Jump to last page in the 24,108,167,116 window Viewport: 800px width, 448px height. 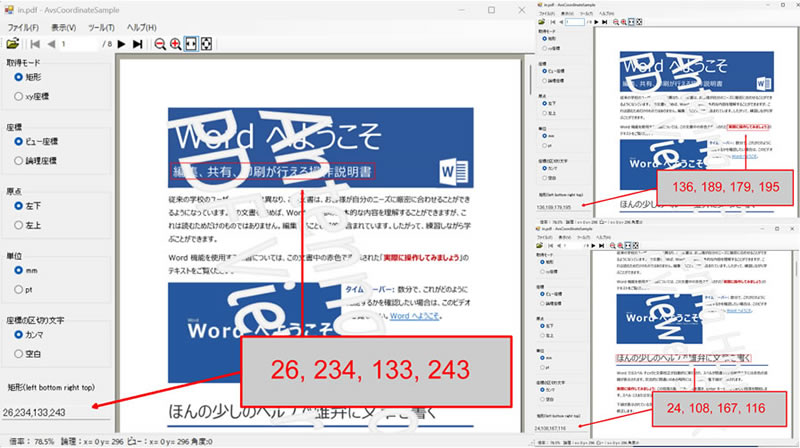(x=602, y=245)
